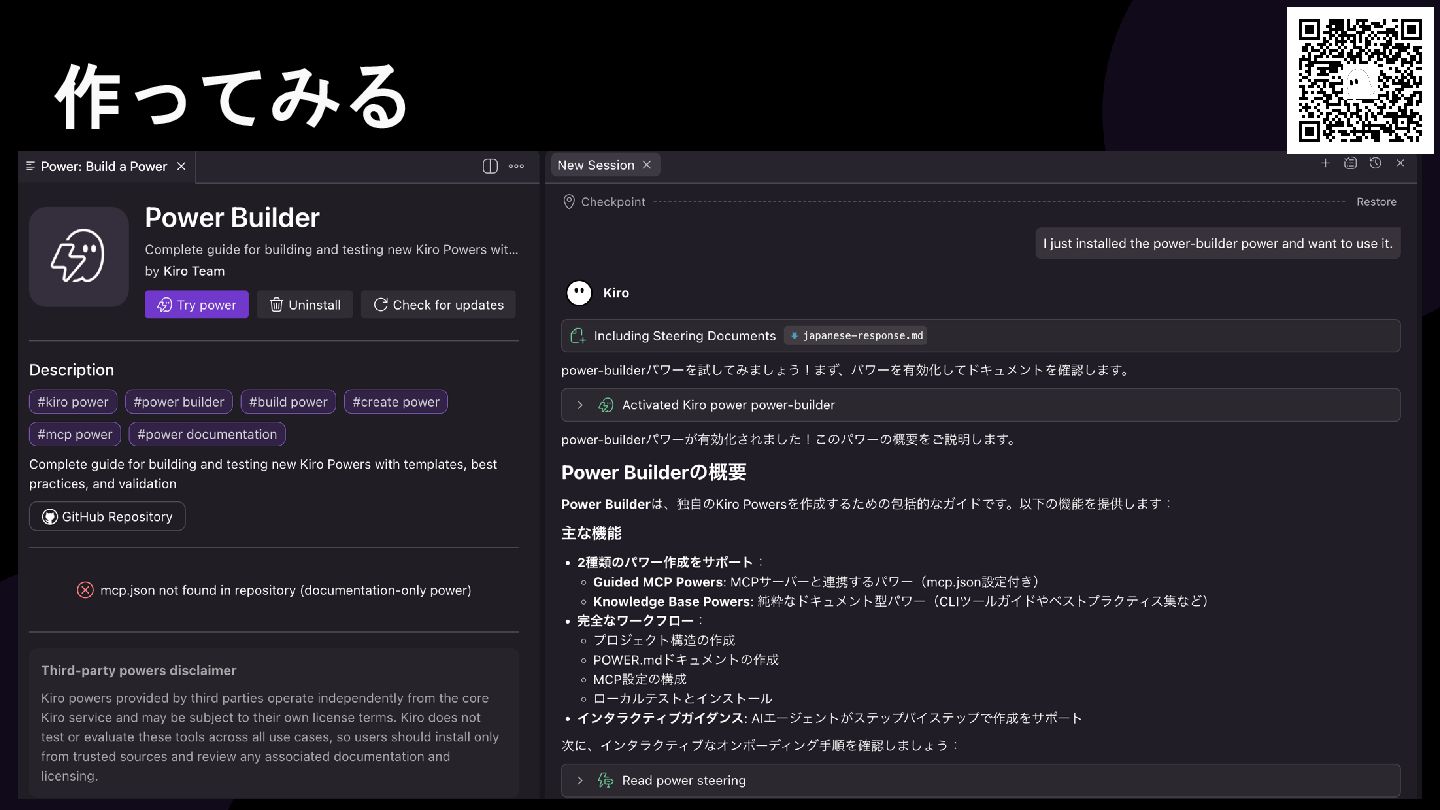Click the mcp.json error icon
Viewport: 1440px width, 810px height.
[85, 590]
